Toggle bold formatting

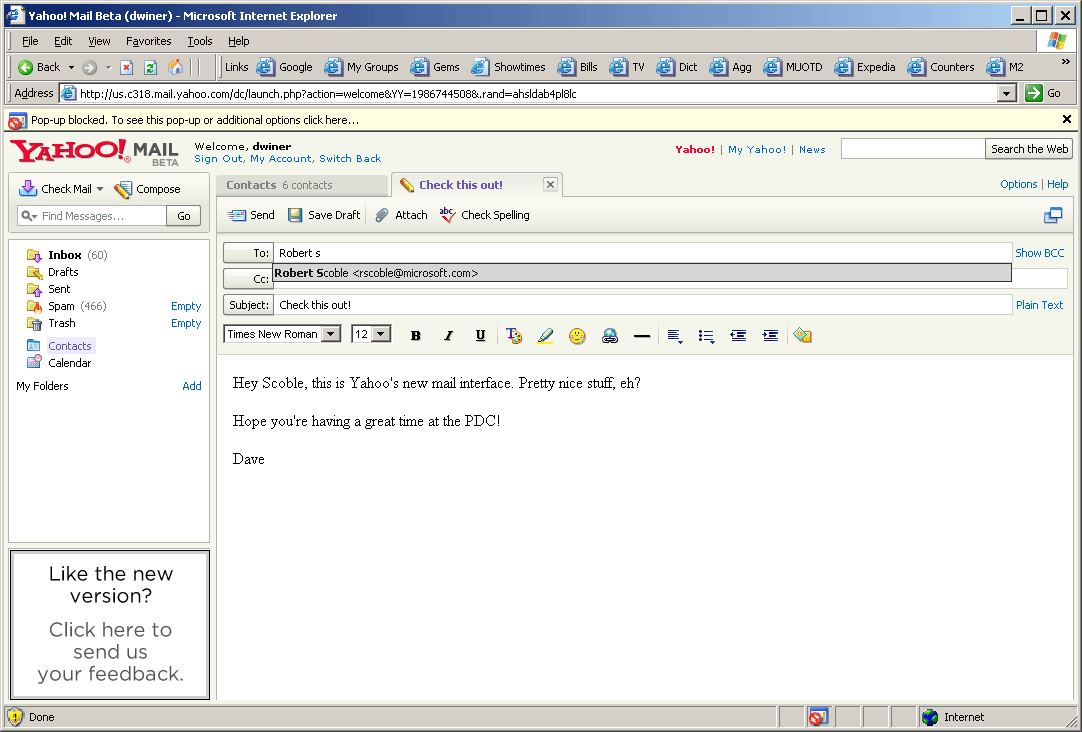tap(416, 336)
